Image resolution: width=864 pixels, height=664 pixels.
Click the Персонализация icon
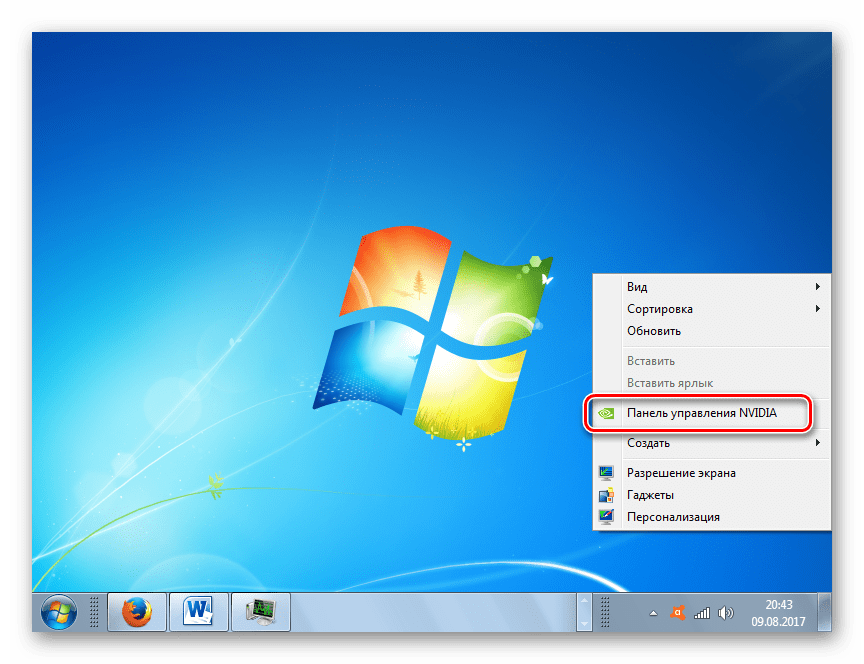click(606, 517)
